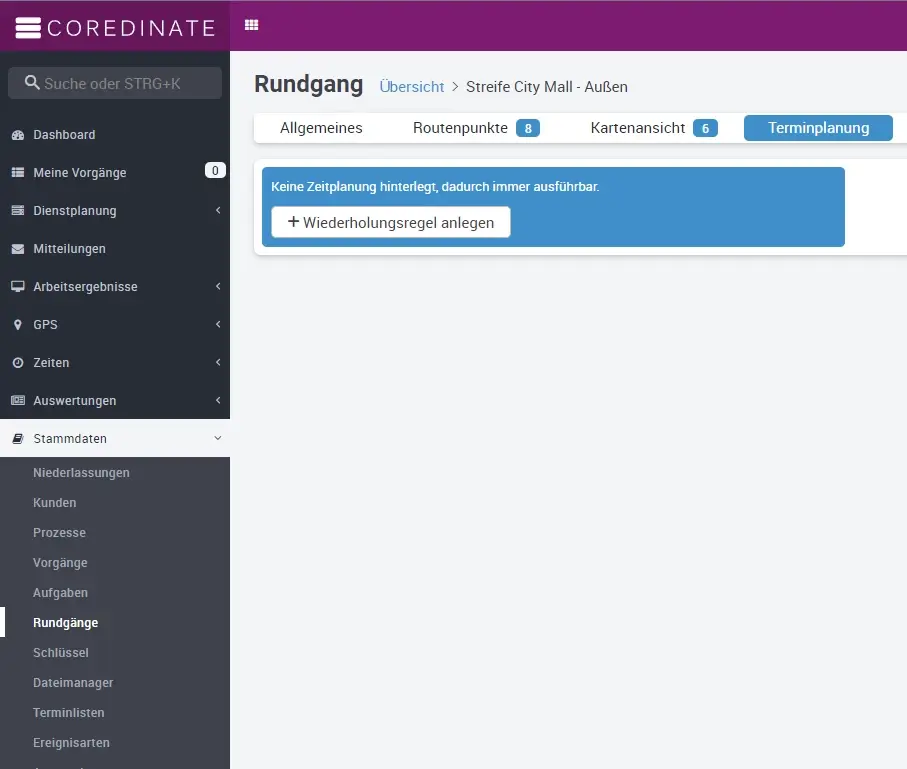This screenshot has width=907, height=769.
Task: Expand the GPS submenu chevron
Action: (217, 325)
